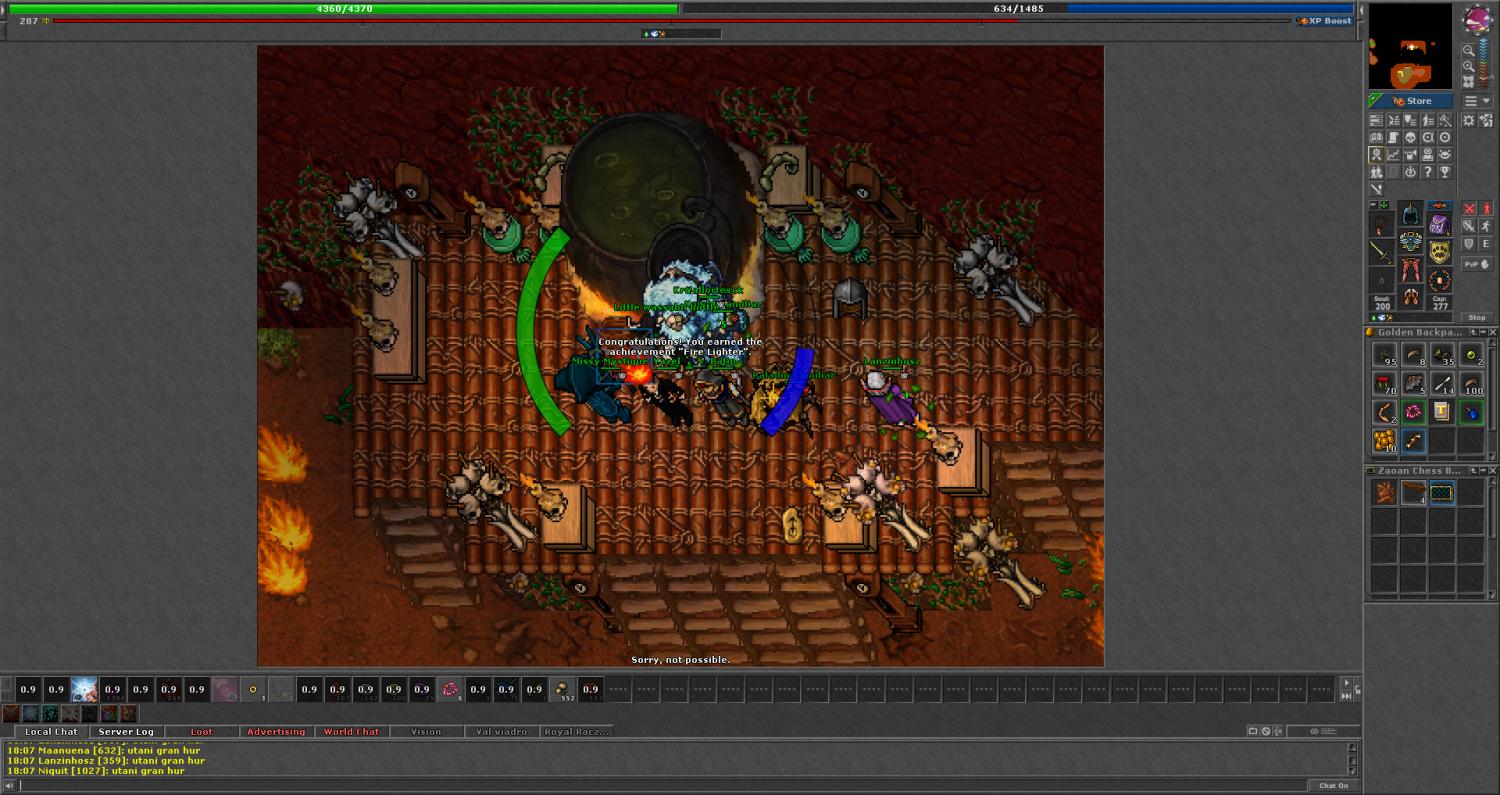
Task: Collapse the equipment panel with minus button
Action: pos(1373,204)
